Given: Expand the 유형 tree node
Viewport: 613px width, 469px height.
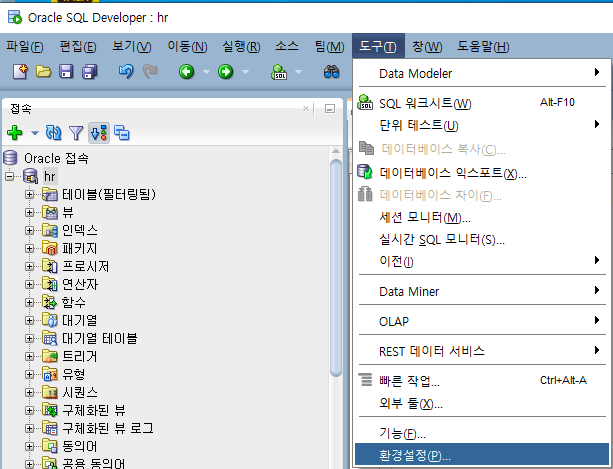Looking at the screenshot, I should tap(29, 374).
